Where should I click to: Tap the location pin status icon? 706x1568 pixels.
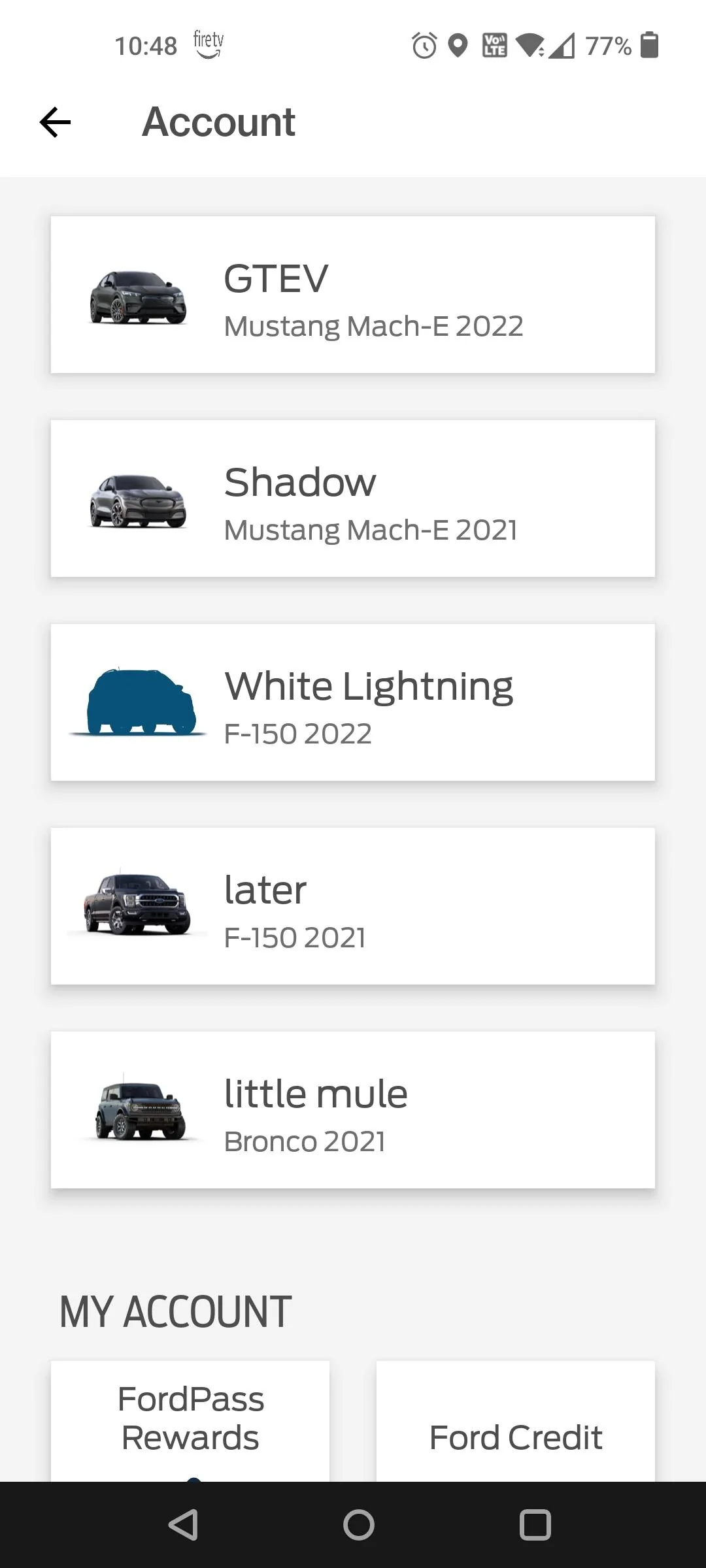(458, 46)
